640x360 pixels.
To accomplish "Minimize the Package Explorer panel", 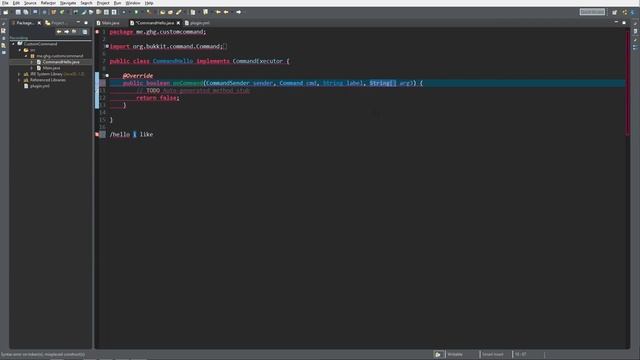I will 78,22.
